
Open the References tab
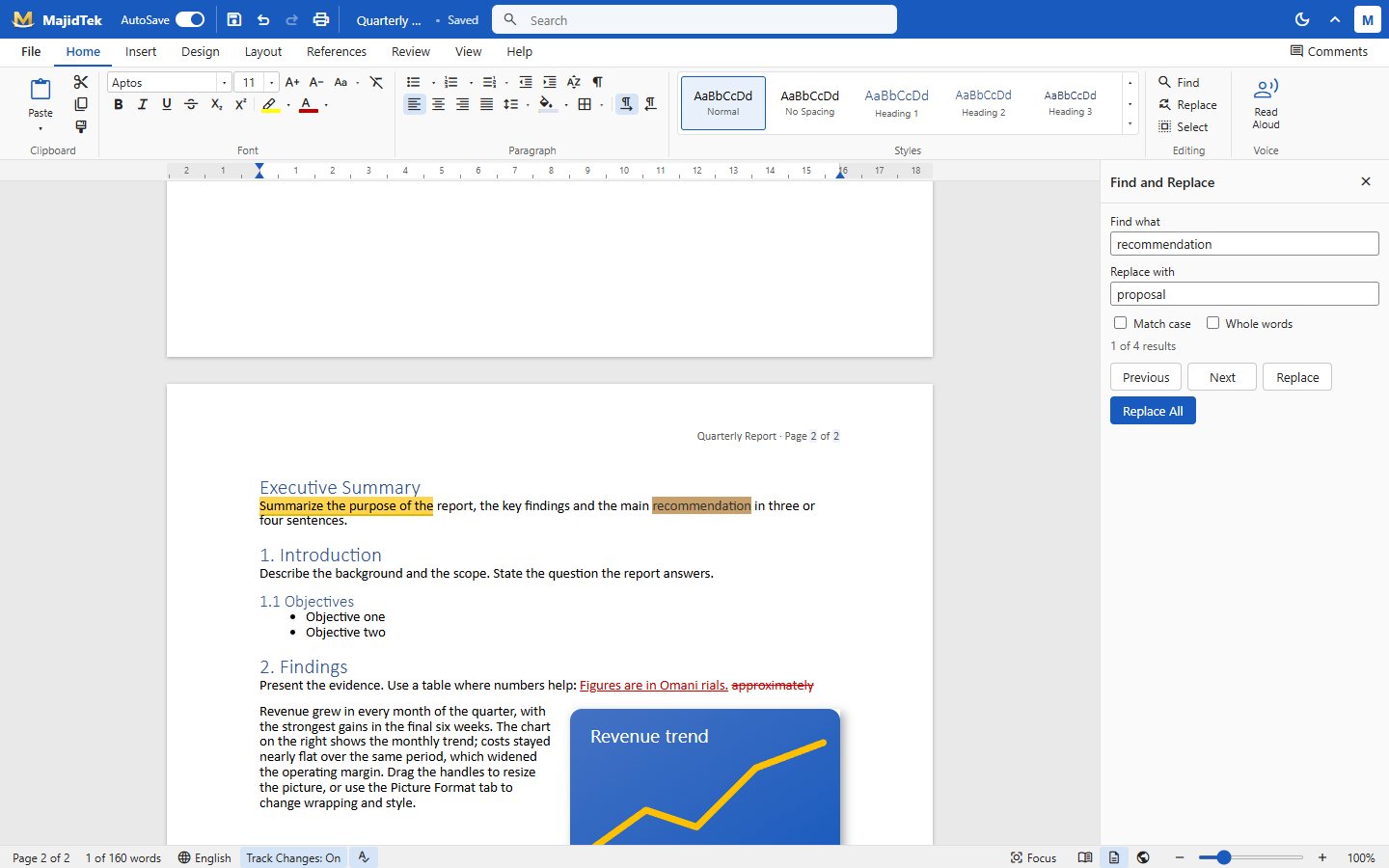tap(337, 51)
